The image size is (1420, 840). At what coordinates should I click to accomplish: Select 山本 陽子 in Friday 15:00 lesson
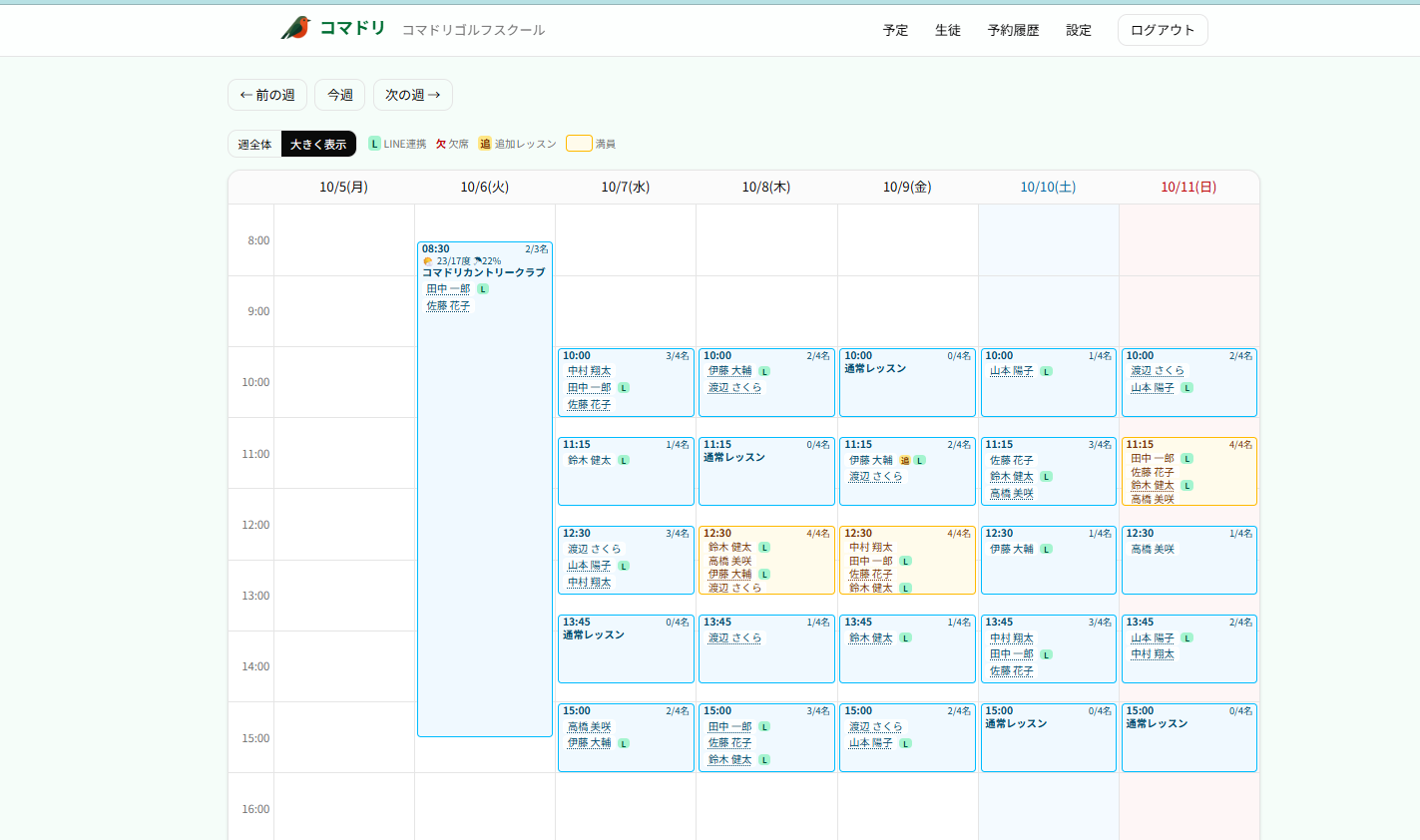coord(871,743)
